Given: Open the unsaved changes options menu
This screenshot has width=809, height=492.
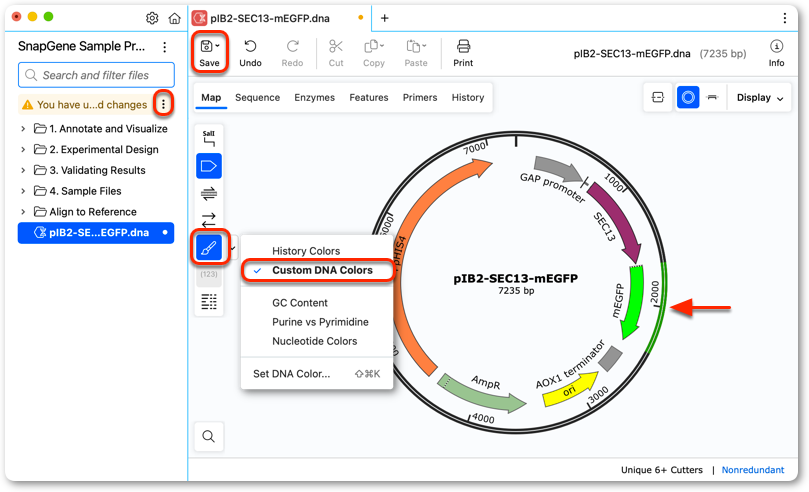Looking at the screenshot, I should click(164, 105).
